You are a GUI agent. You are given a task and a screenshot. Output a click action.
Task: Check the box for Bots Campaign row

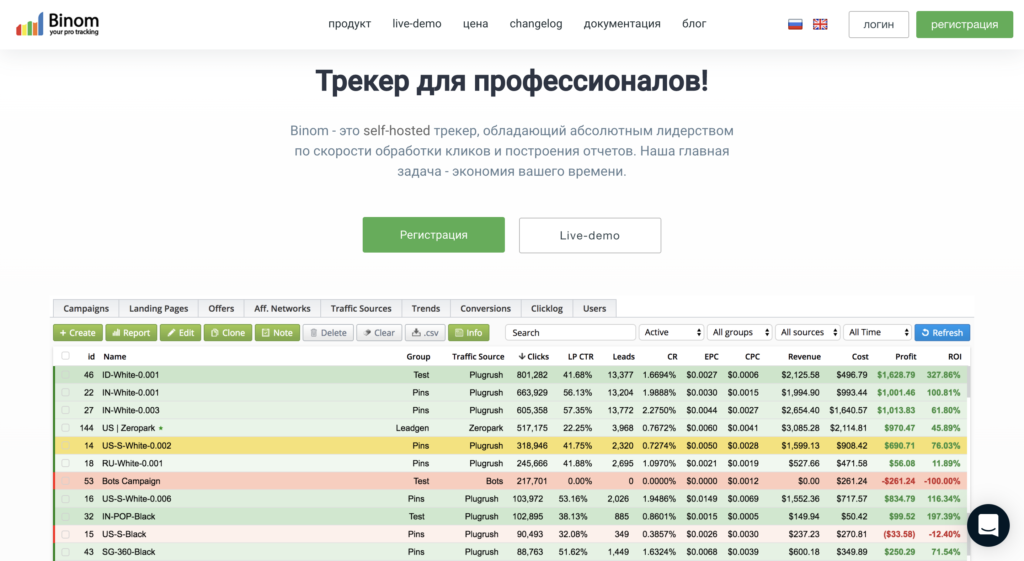tap(65, 481)
